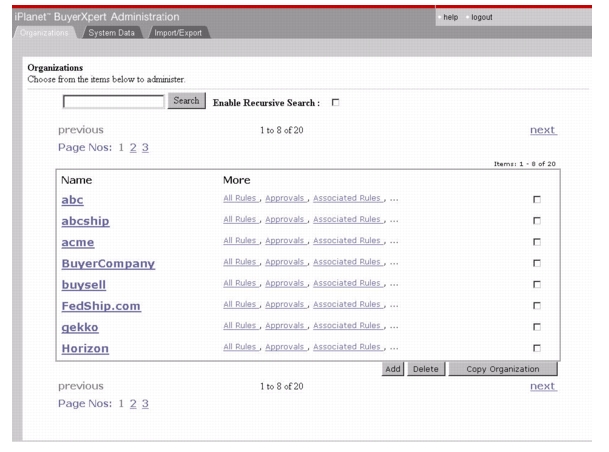Image resolution: width=609 pixels, height=452 pixels.
Task: Open the buysell organization
Action: point(84,285)
